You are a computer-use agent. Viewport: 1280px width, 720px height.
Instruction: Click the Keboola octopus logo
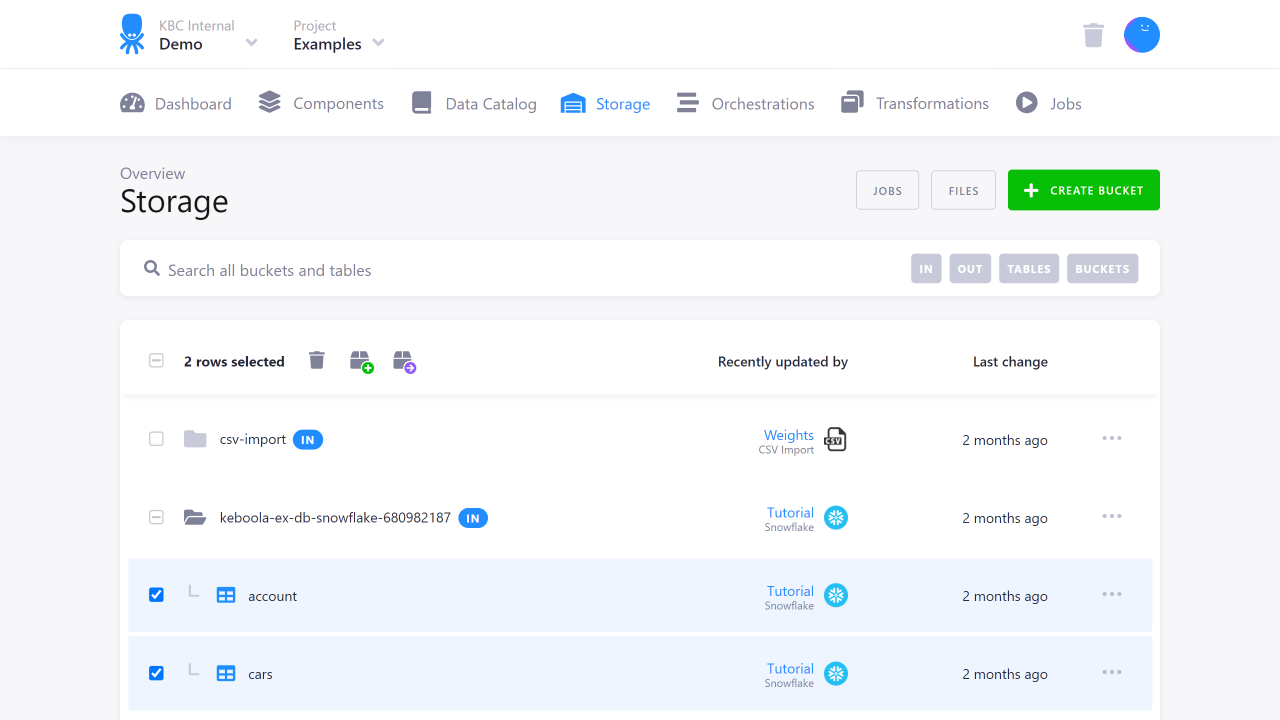point(131,33)
